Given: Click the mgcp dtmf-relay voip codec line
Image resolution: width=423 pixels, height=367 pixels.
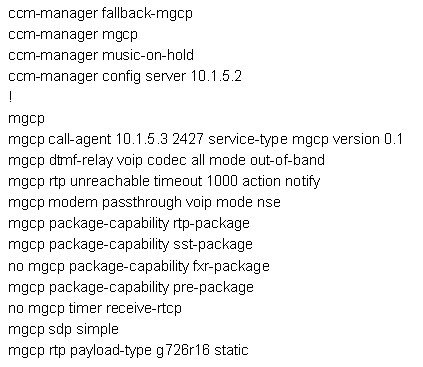Looking at the screenshot, I should point(166,160).
